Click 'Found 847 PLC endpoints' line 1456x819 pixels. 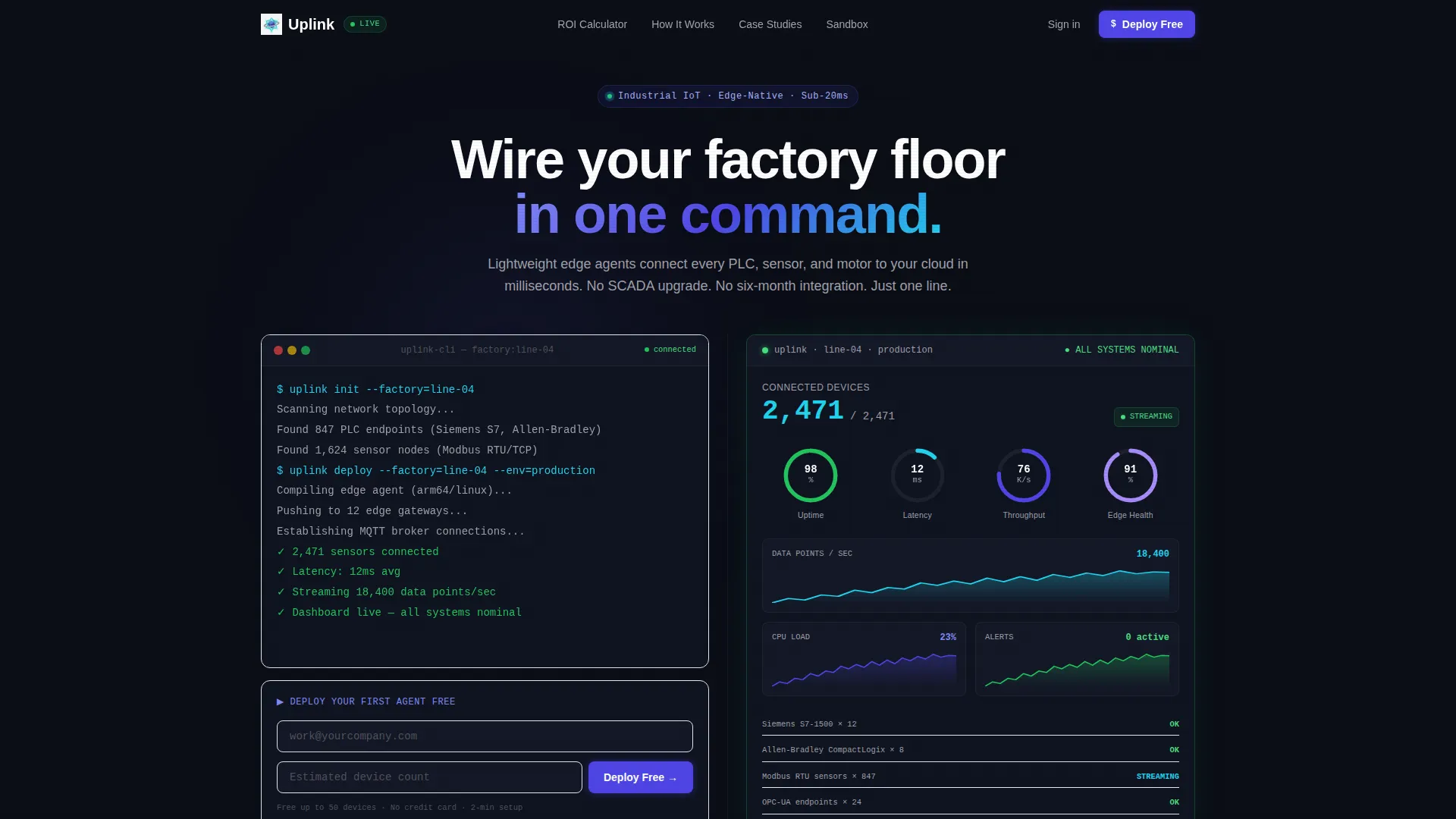[x=439, y=430]
